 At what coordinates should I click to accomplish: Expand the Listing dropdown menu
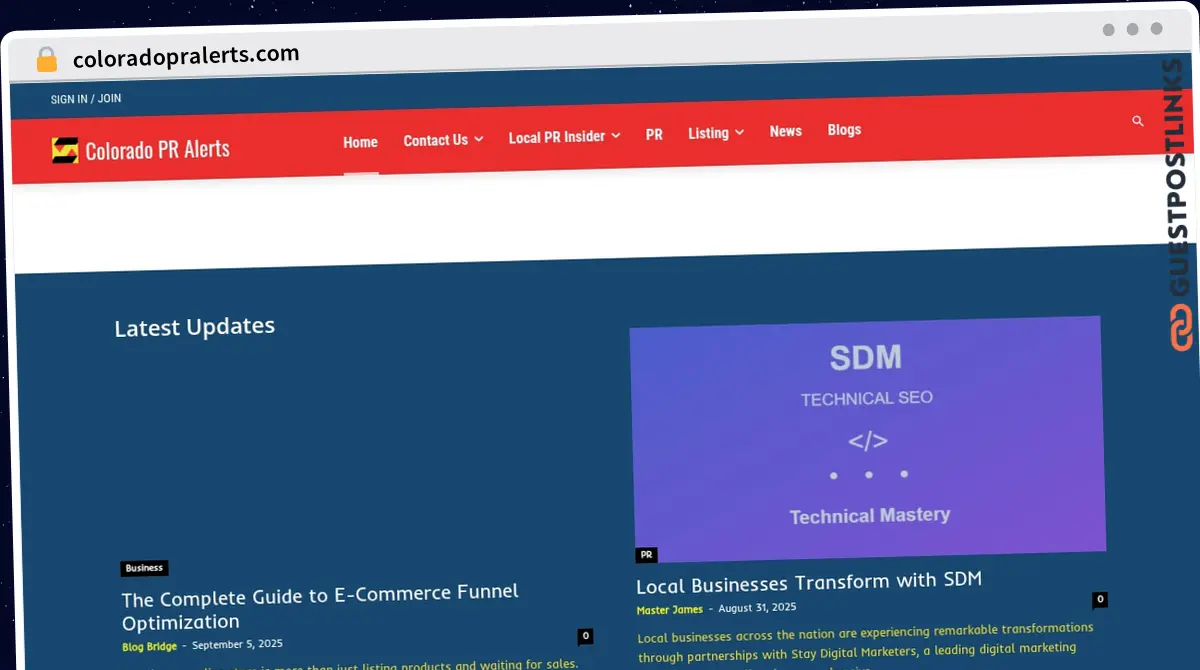(716, 133)
